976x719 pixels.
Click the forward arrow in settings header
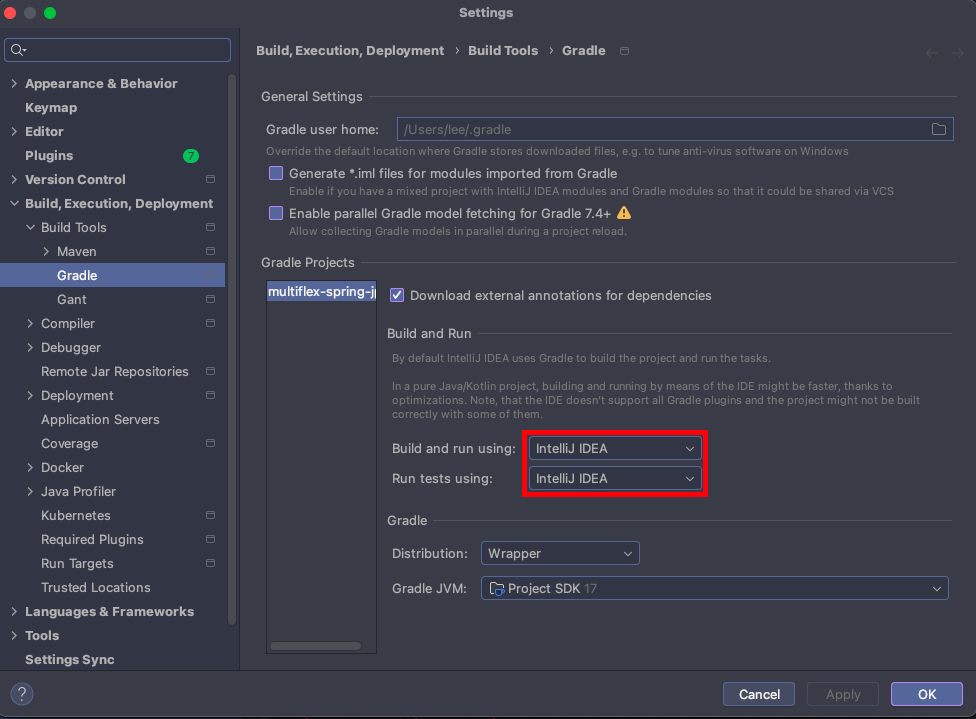(958, 54)
